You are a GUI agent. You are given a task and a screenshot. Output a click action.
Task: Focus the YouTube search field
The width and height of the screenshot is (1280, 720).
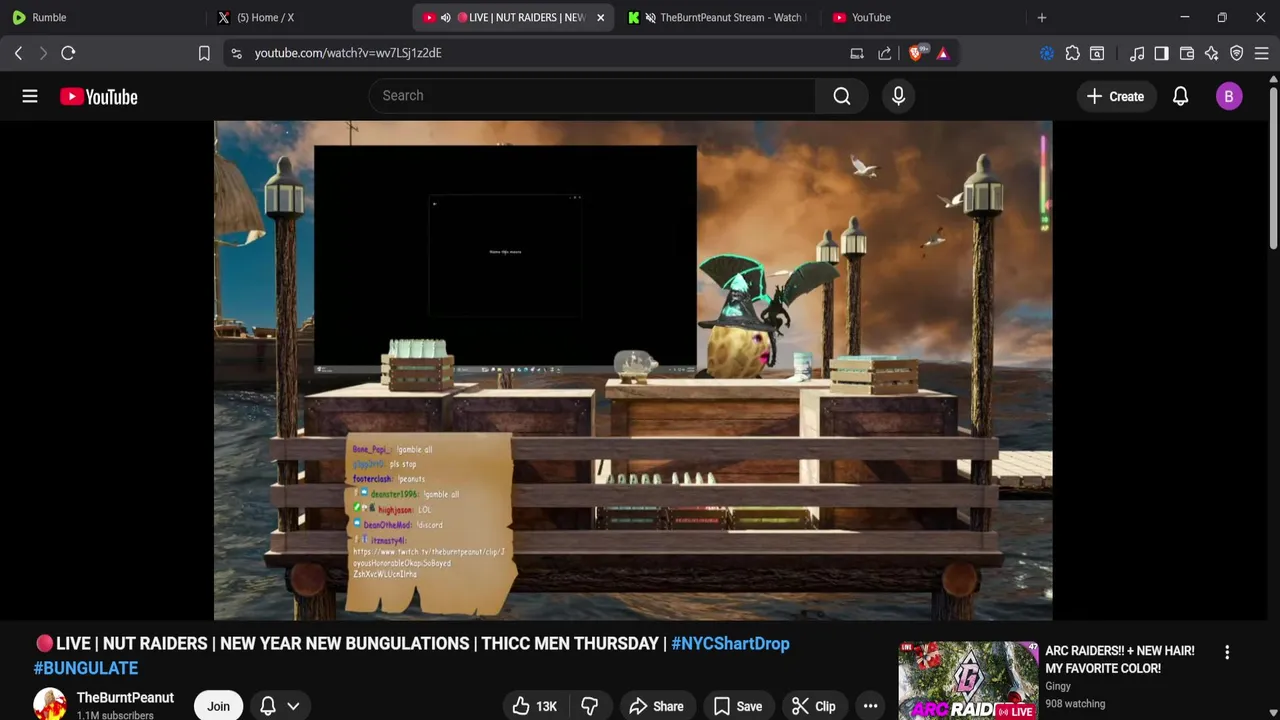592,96
